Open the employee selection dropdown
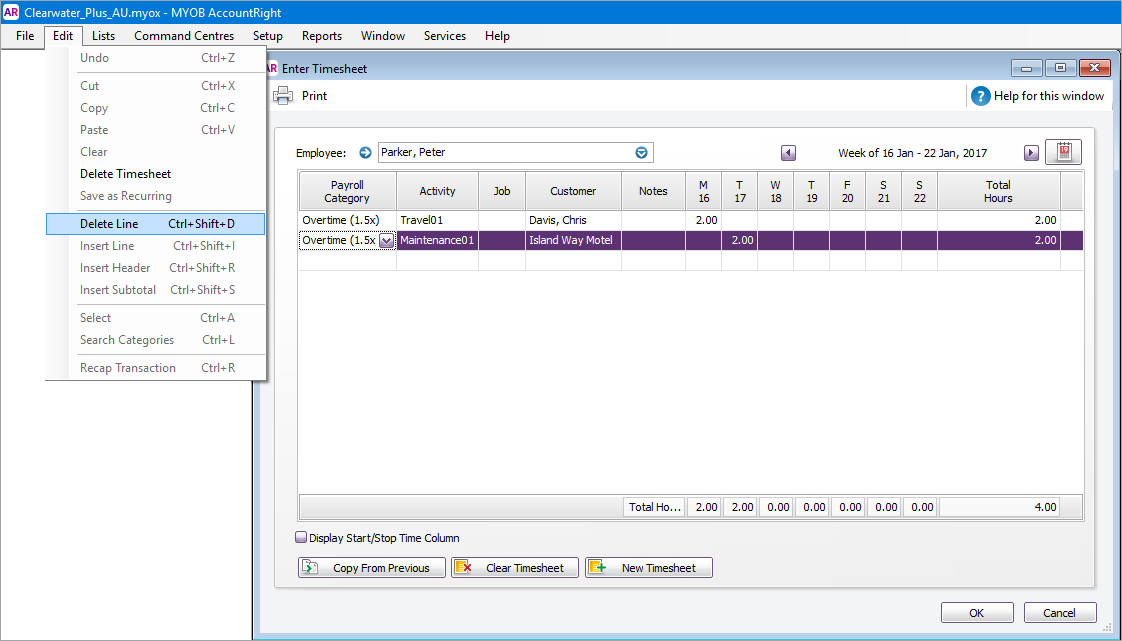The width and height of the screenshot is (1122, 641). click(641, 152)
